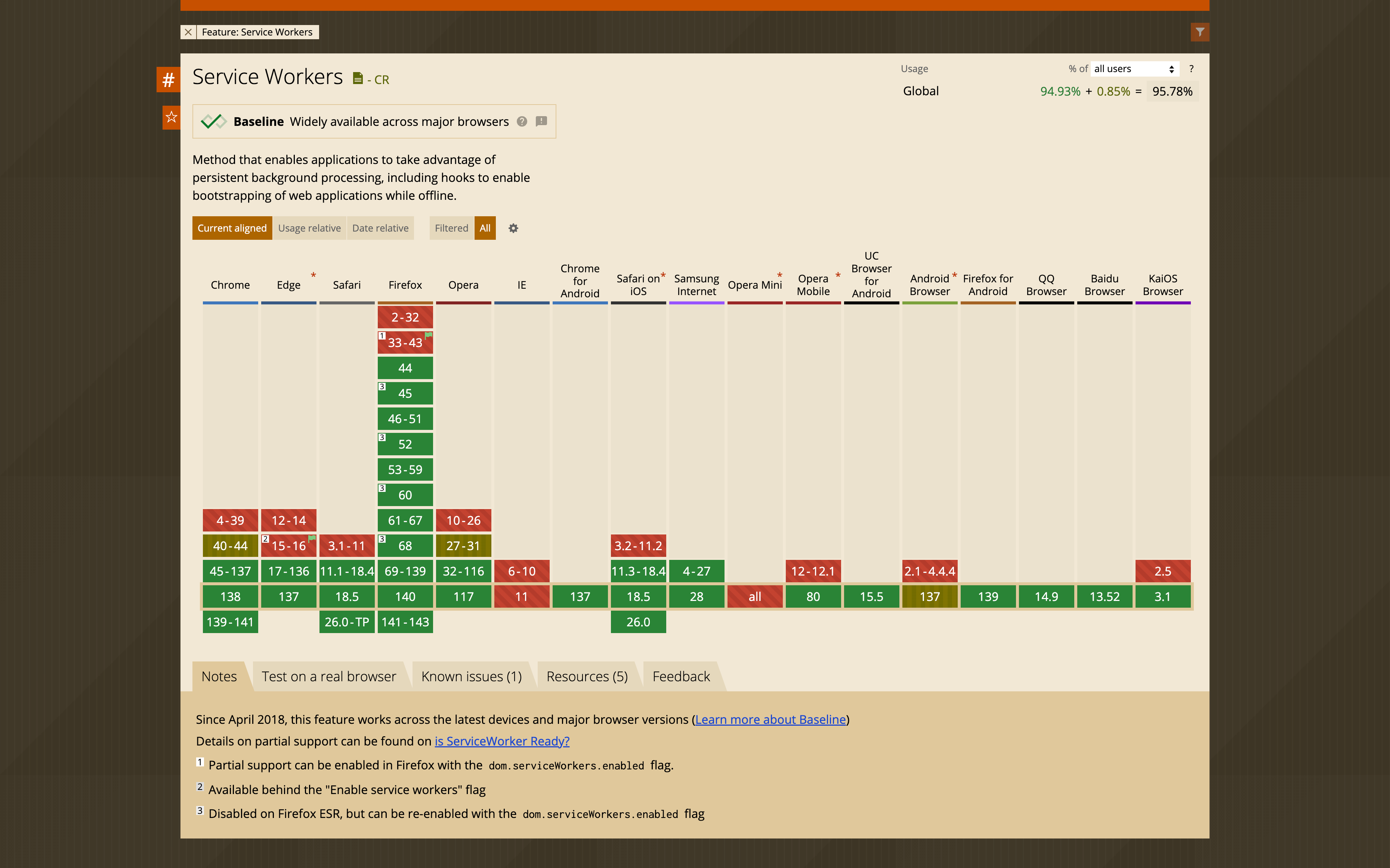
Task: Click Chrome 138 current version cell
Action: tap(230, 596)
